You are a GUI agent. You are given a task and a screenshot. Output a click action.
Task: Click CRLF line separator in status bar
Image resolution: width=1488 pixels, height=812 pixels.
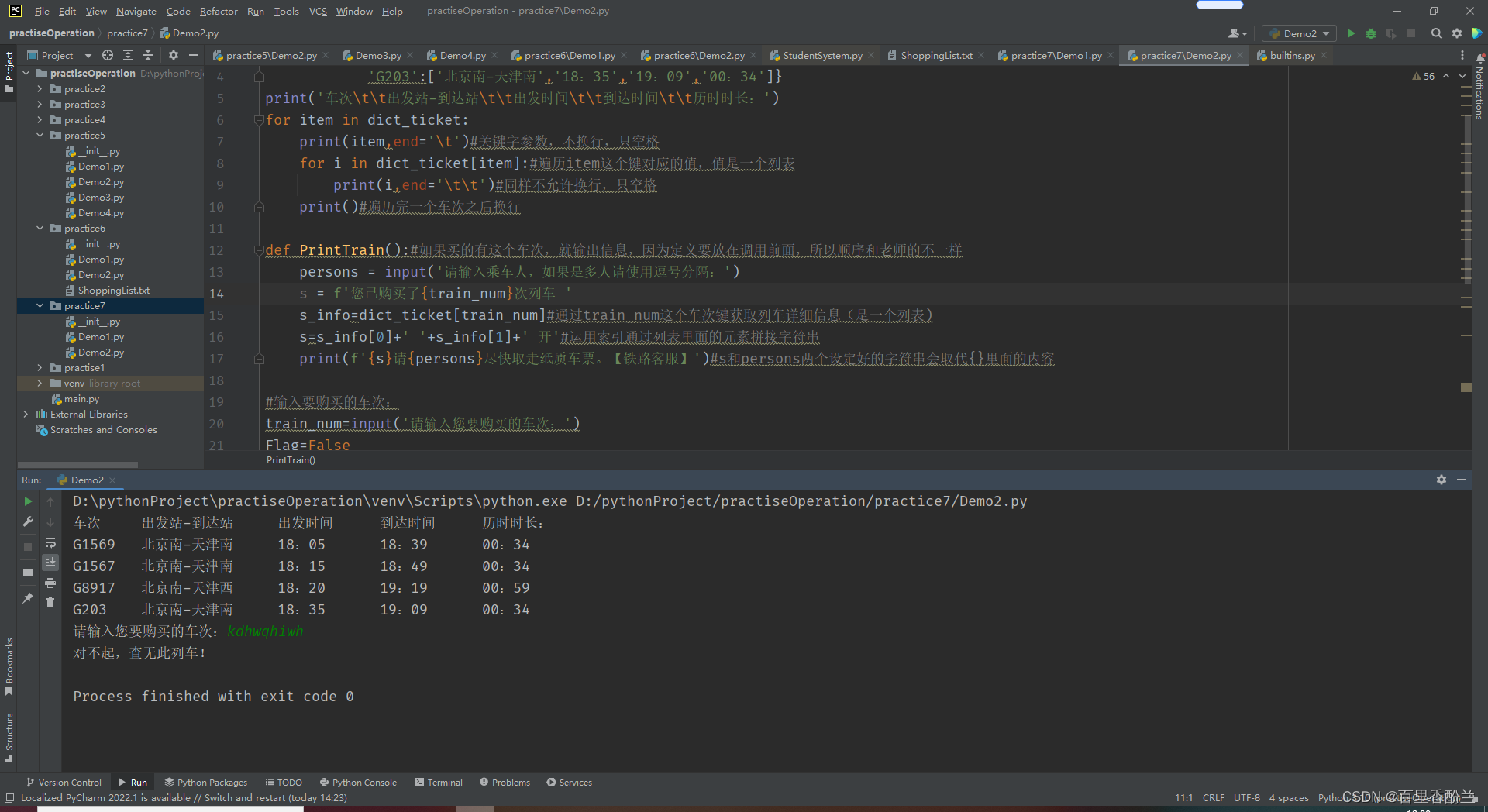pyautogui.click(x=1213, y=798)
